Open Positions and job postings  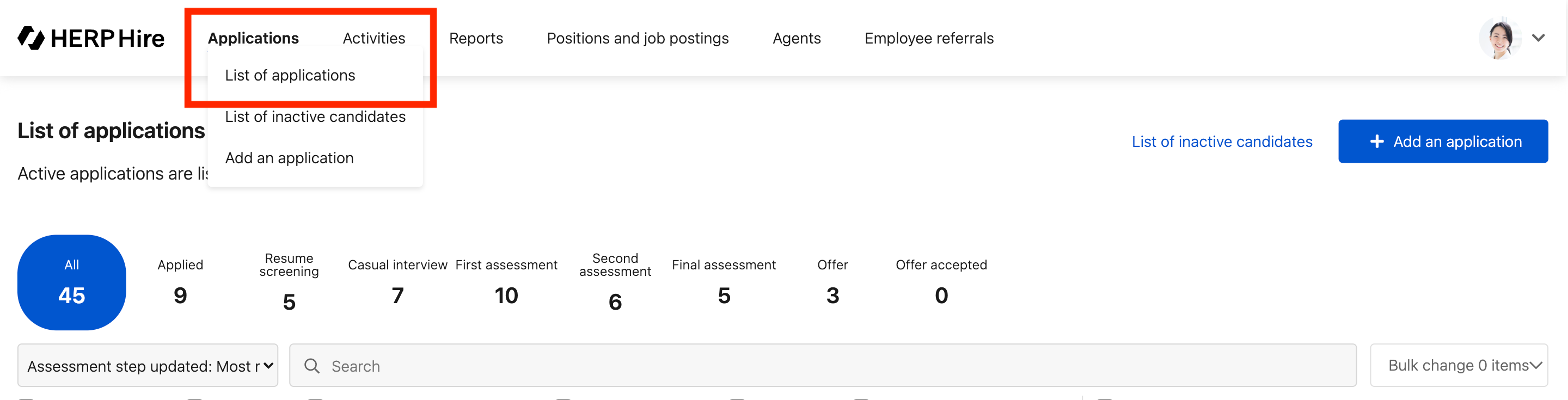pos(638,38)
